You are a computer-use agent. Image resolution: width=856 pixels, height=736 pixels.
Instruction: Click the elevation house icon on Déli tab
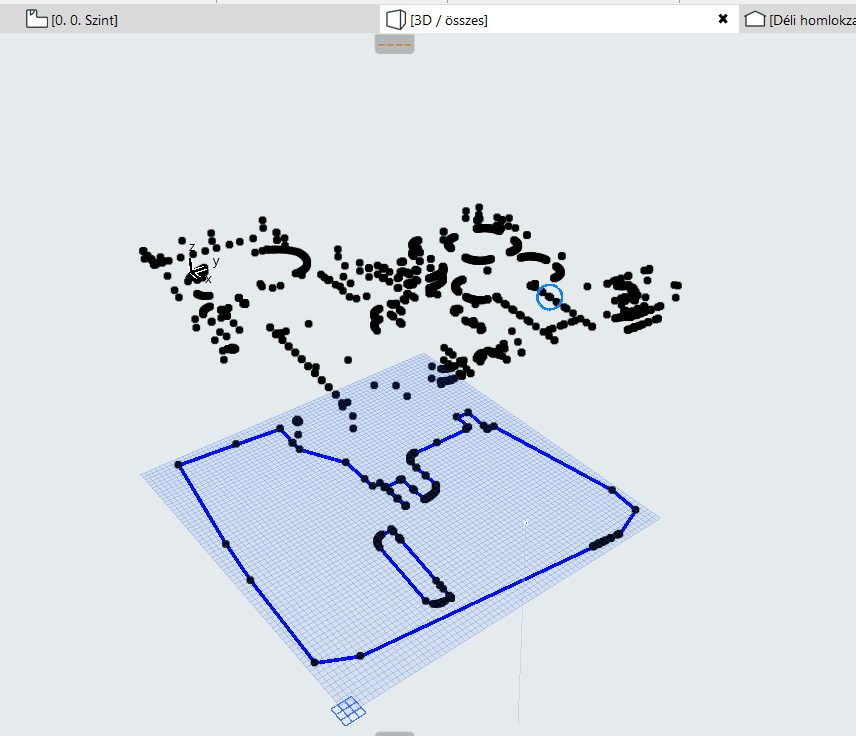click(x=755, y=19)
